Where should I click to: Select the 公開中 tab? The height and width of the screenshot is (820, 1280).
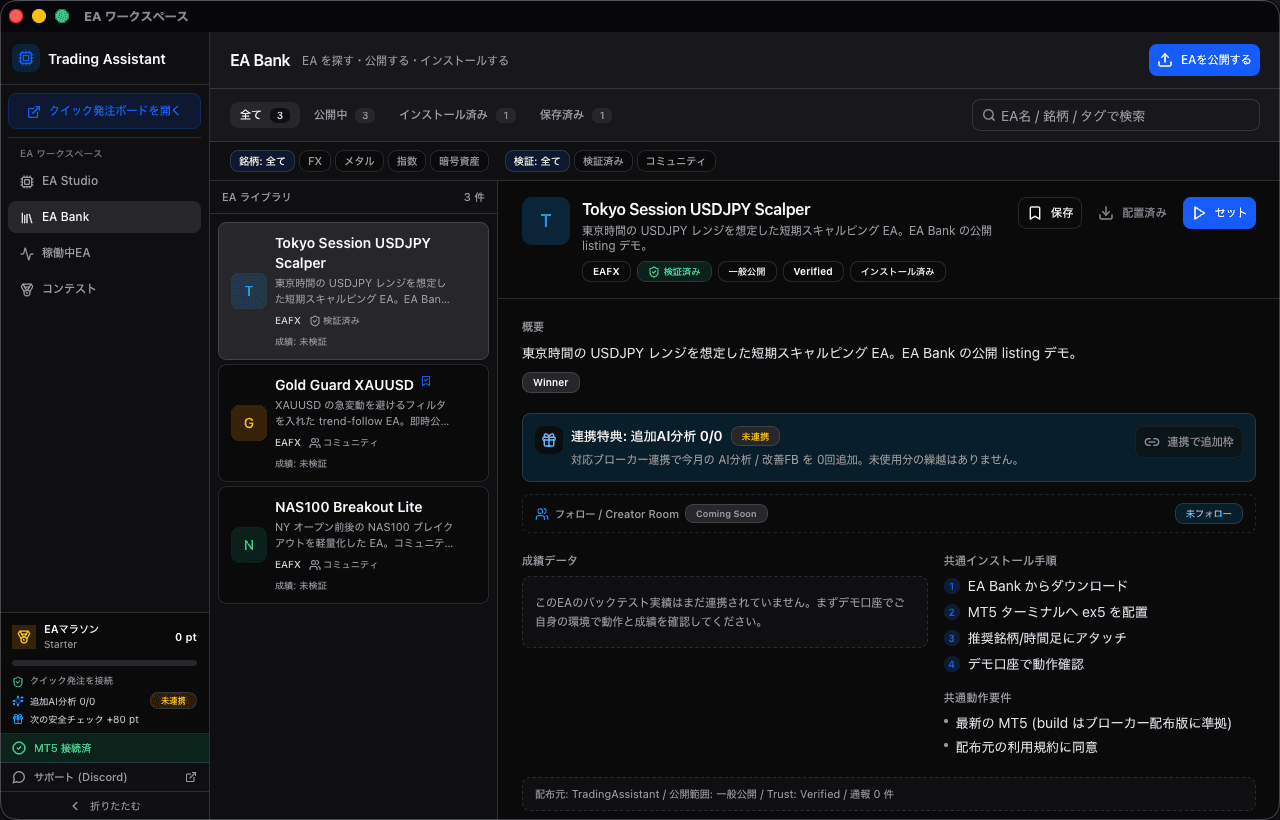343,115
